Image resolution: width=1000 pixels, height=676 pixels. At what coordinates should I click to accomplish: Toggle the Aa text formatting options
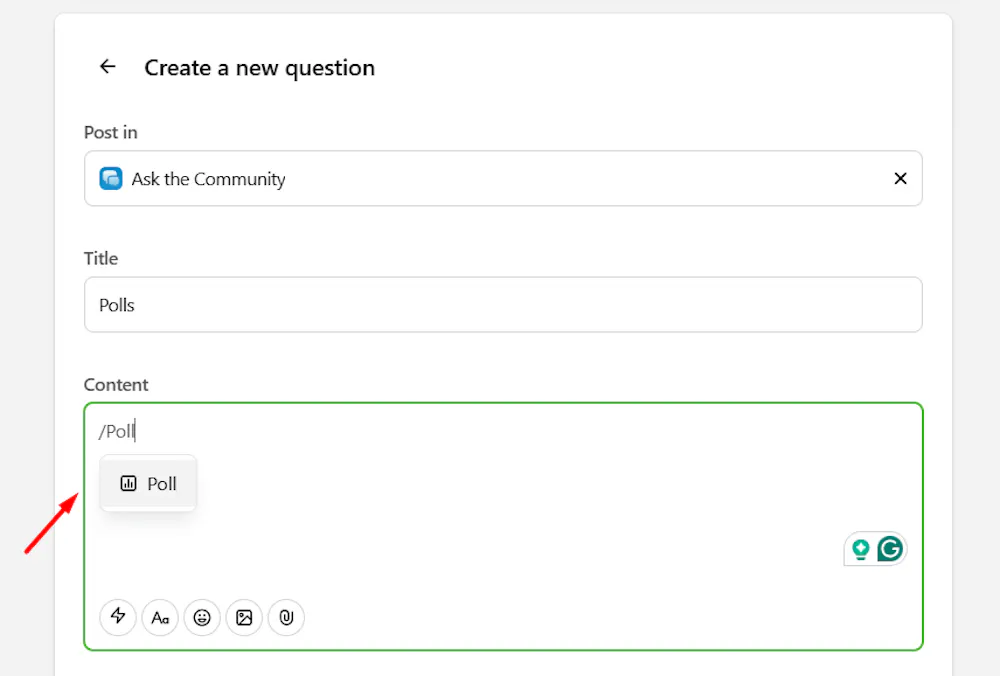click(160, 617)
